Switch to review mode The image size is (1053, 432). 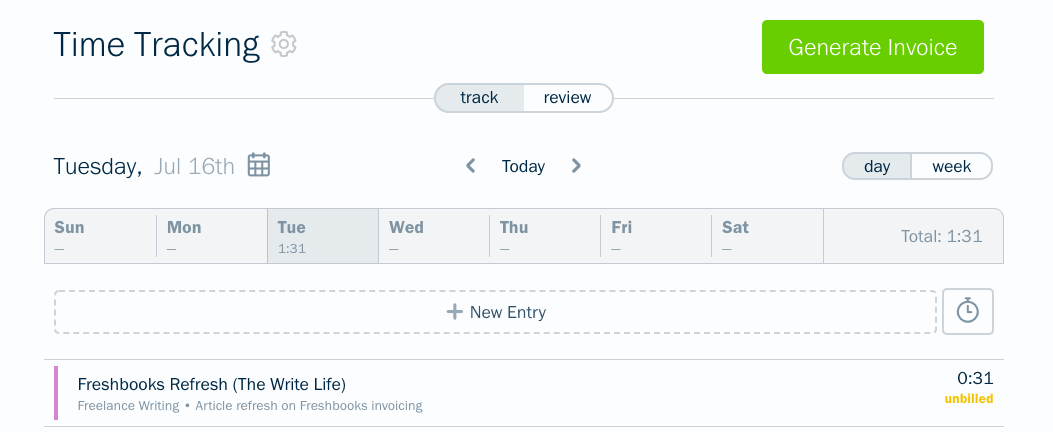[x=567, y=98]
